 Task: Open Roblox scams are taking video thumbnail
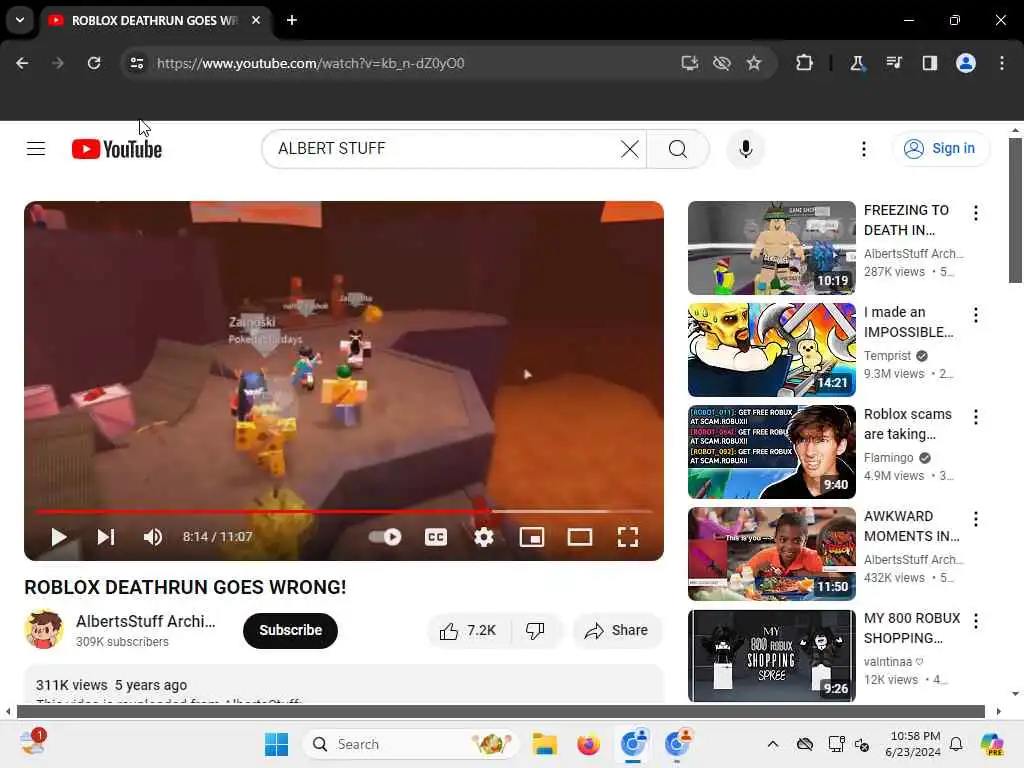tap(771, 452)
